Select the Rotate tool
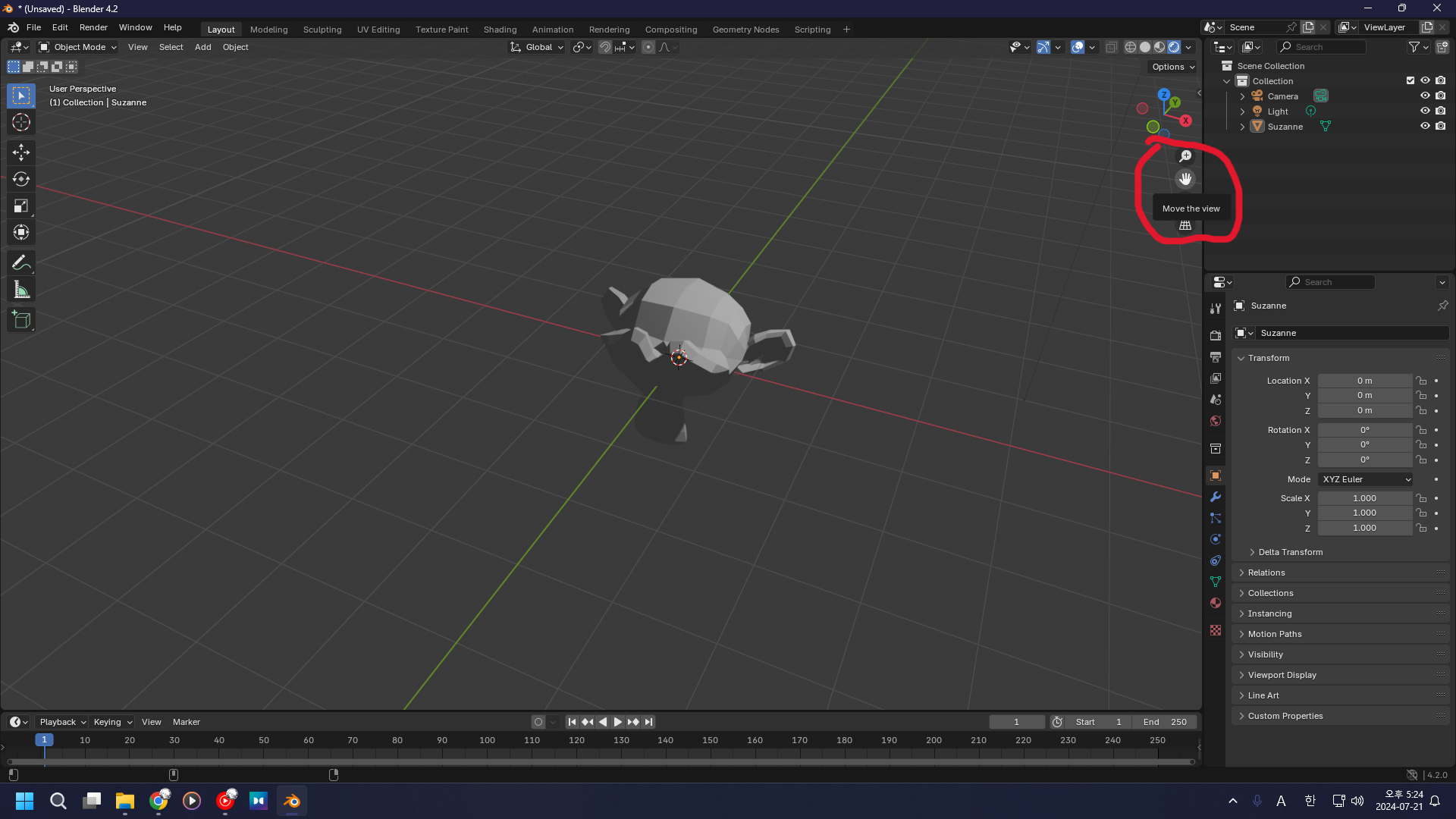Screen dimensions: 1456x819 coord(21,179)
